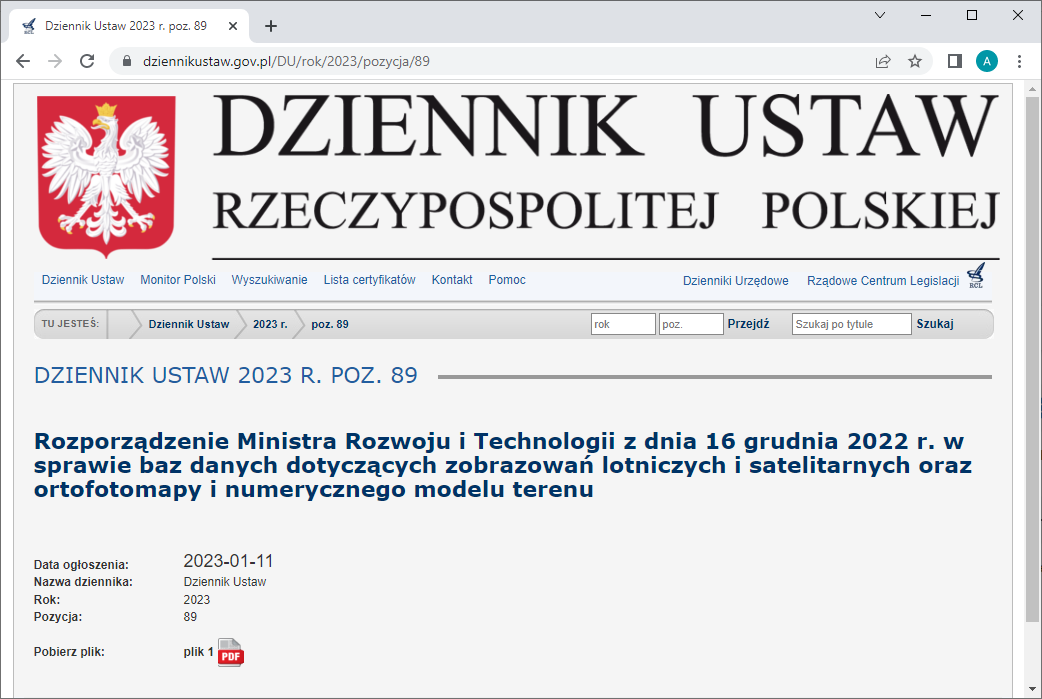Click the side panel icon next to profile
Viewport: 1042px width, 699px height.
coord(952,61)
